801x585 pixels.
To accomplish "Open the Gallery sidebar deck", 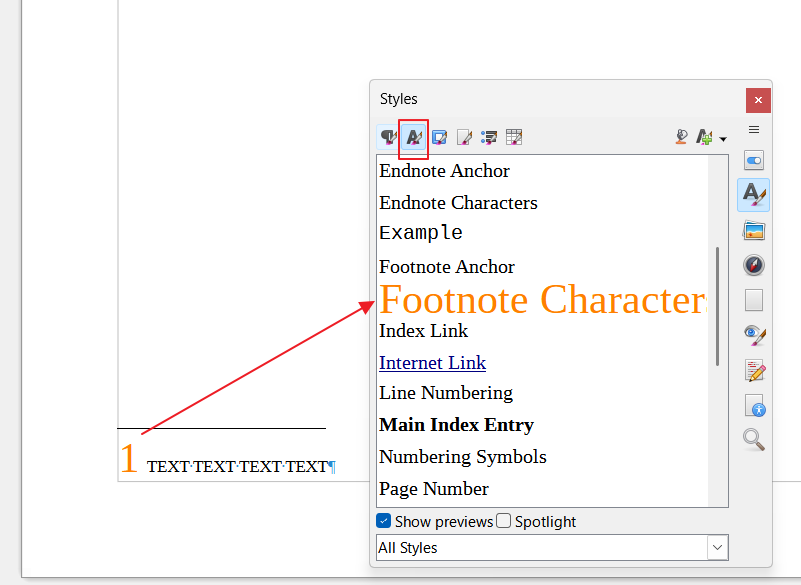I will pyautogui.click(x=754, y=231).
